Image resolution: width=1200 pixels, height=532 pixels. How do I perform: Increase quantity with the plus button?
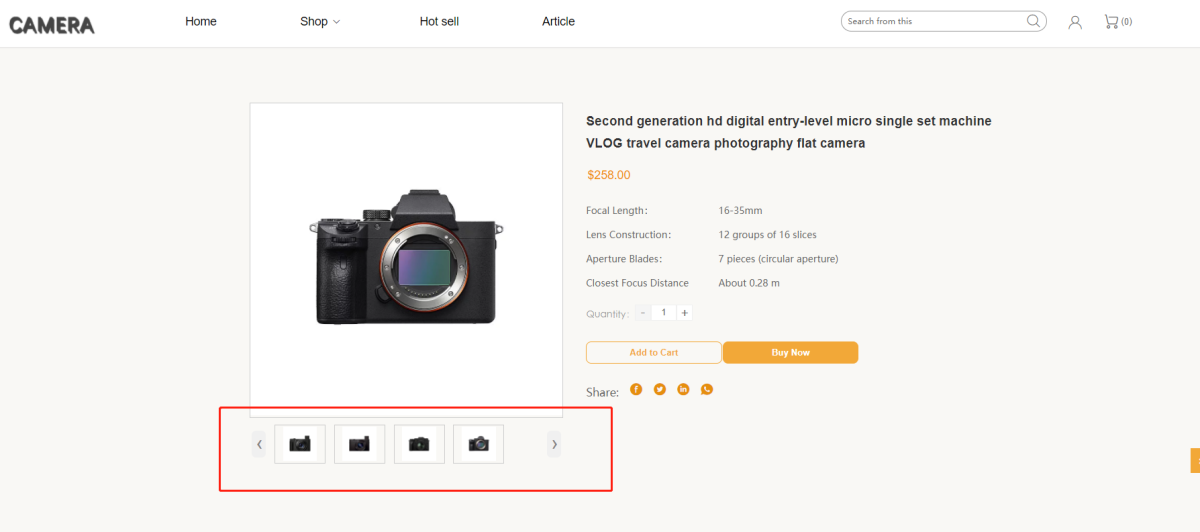tap(684, 313)
